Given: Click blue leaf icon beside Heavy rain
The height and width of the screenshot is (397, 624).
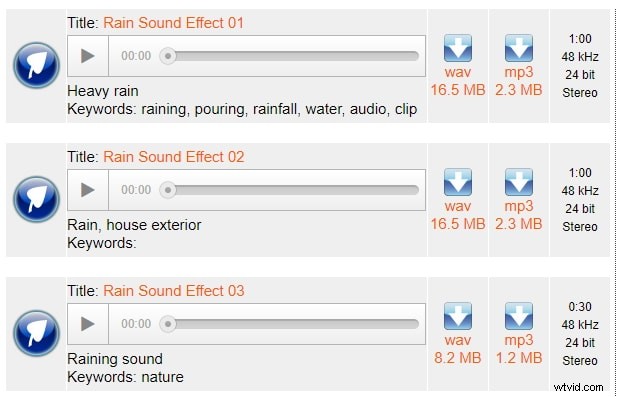Looking at the screenshot, I should (x=36, y=65).
